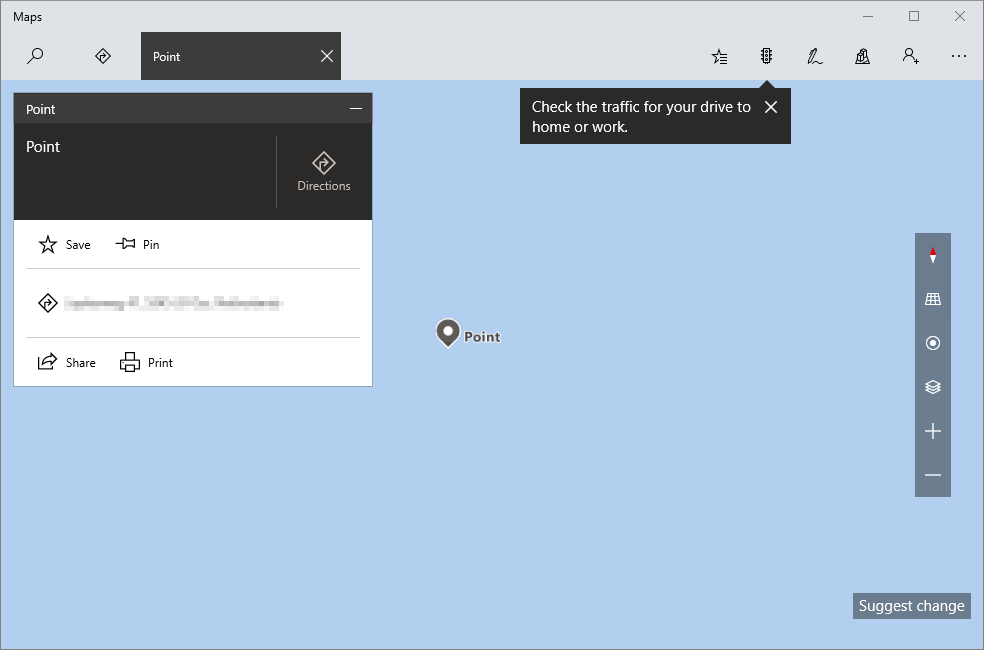Maximize the Maps window

914,16
